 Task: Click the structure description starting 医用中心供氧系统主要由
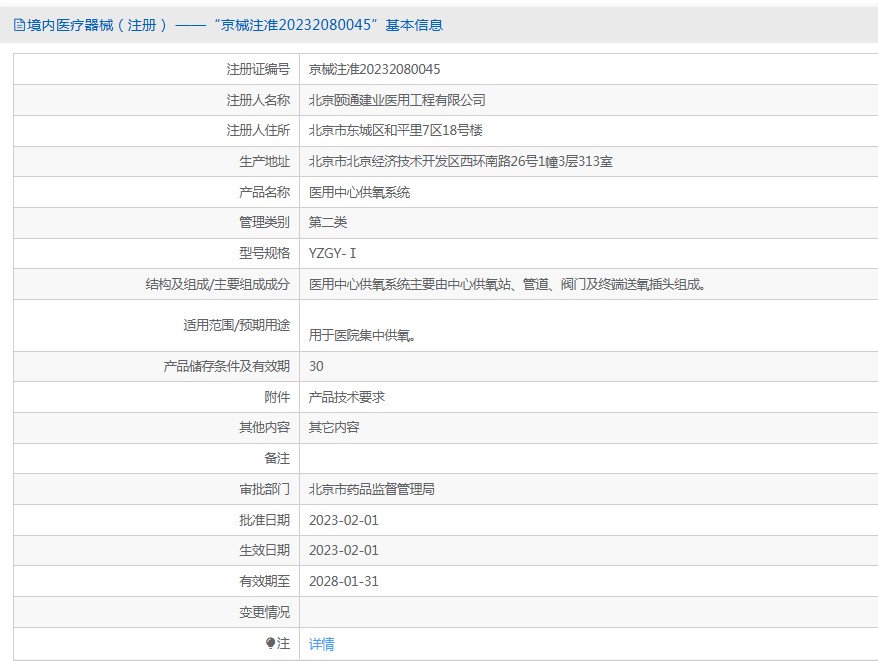pyautogui.click(x=507, y=284)
